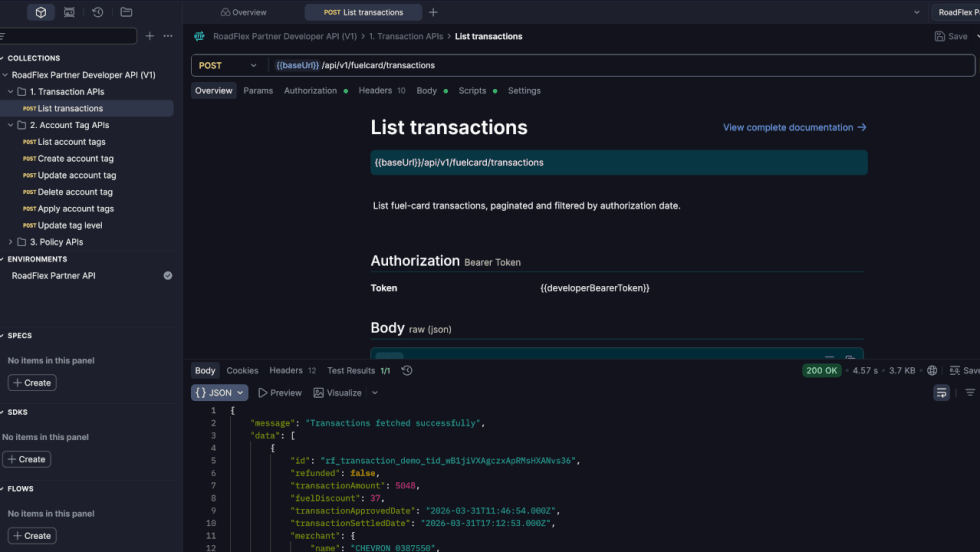Viewport: 980px width, 552px height.
Task: Select the request Overview sub-tab
Action: pos(214,91)
